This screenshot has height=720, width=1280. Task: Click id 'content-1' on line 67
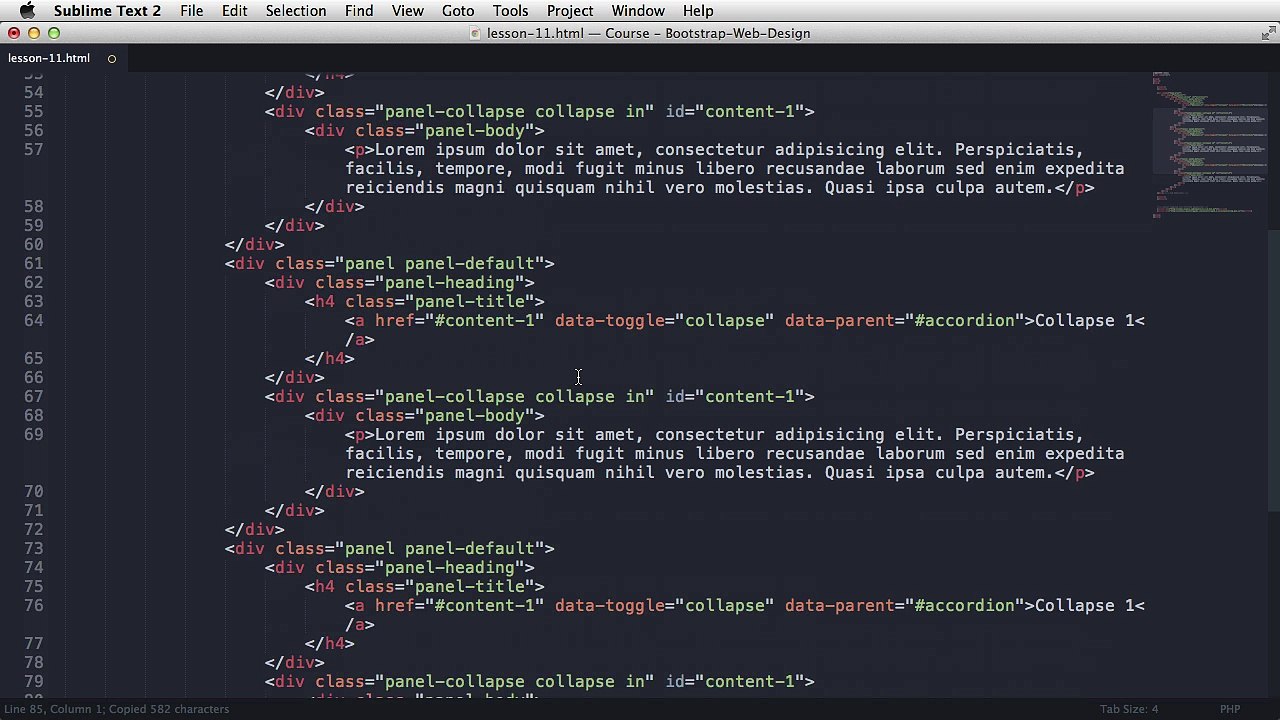click(749, 397)
